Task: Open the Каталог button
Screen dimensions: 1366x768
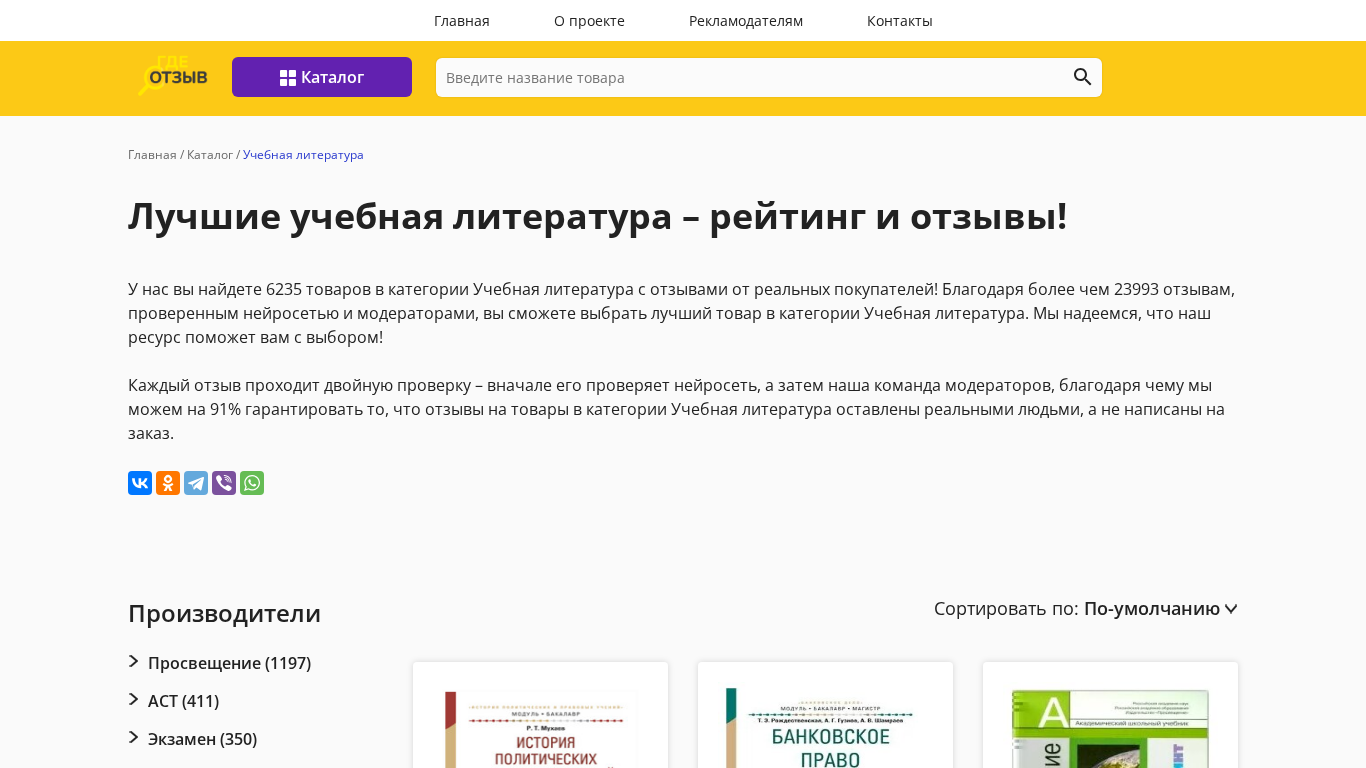Action: coord(322,77)
